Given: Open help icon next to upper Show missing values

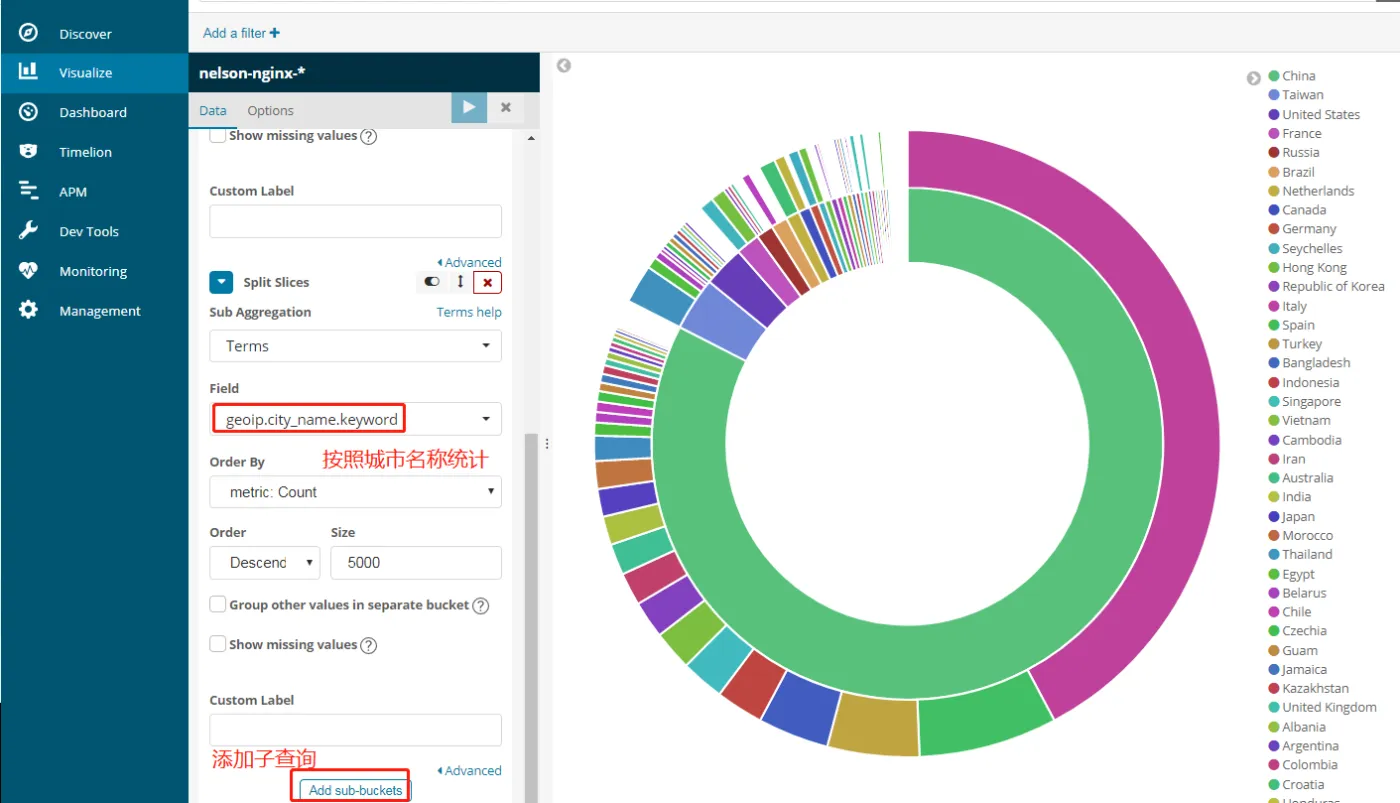Looking at the screenshot, I should click(x=368, y=137).
